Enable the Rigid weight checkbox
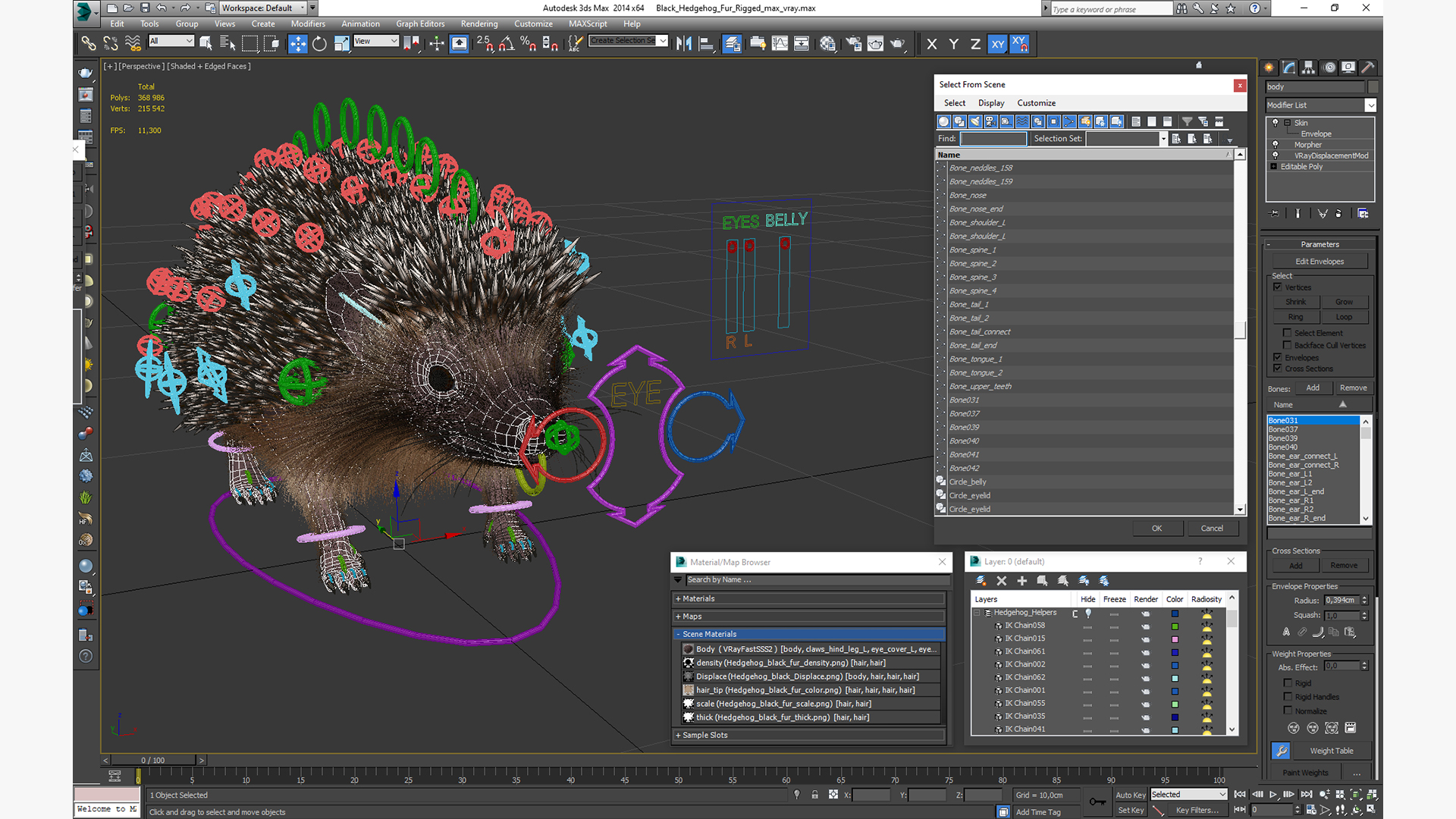Image resolution: width=1456 pixels, height=819 pixels. [x=1288, y=683]
